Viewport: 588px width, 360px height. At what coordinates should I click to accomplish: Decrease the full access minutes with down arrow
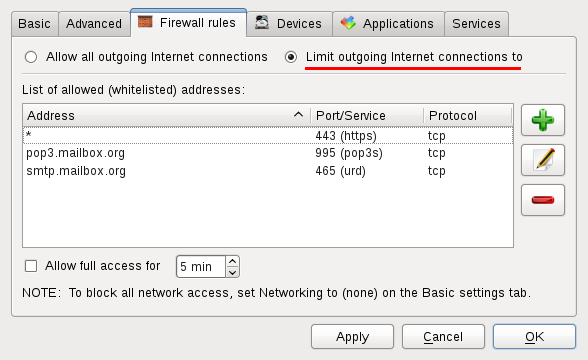point(232,272)
